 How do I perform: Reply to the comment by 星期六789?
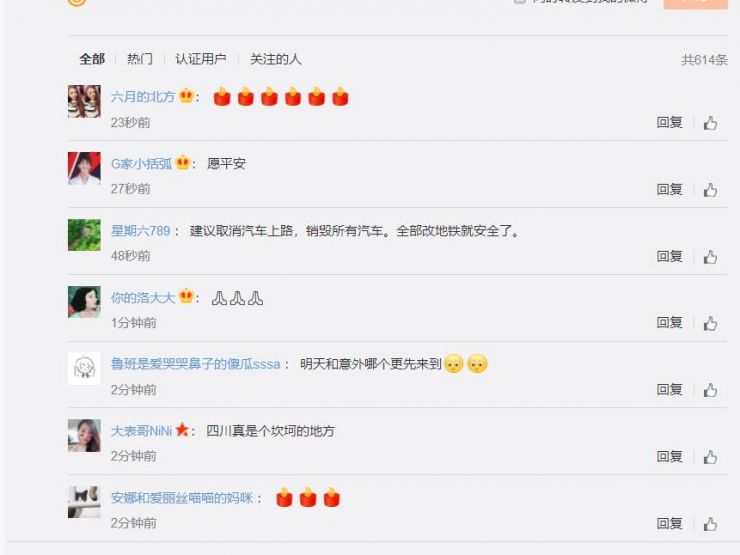670,256
